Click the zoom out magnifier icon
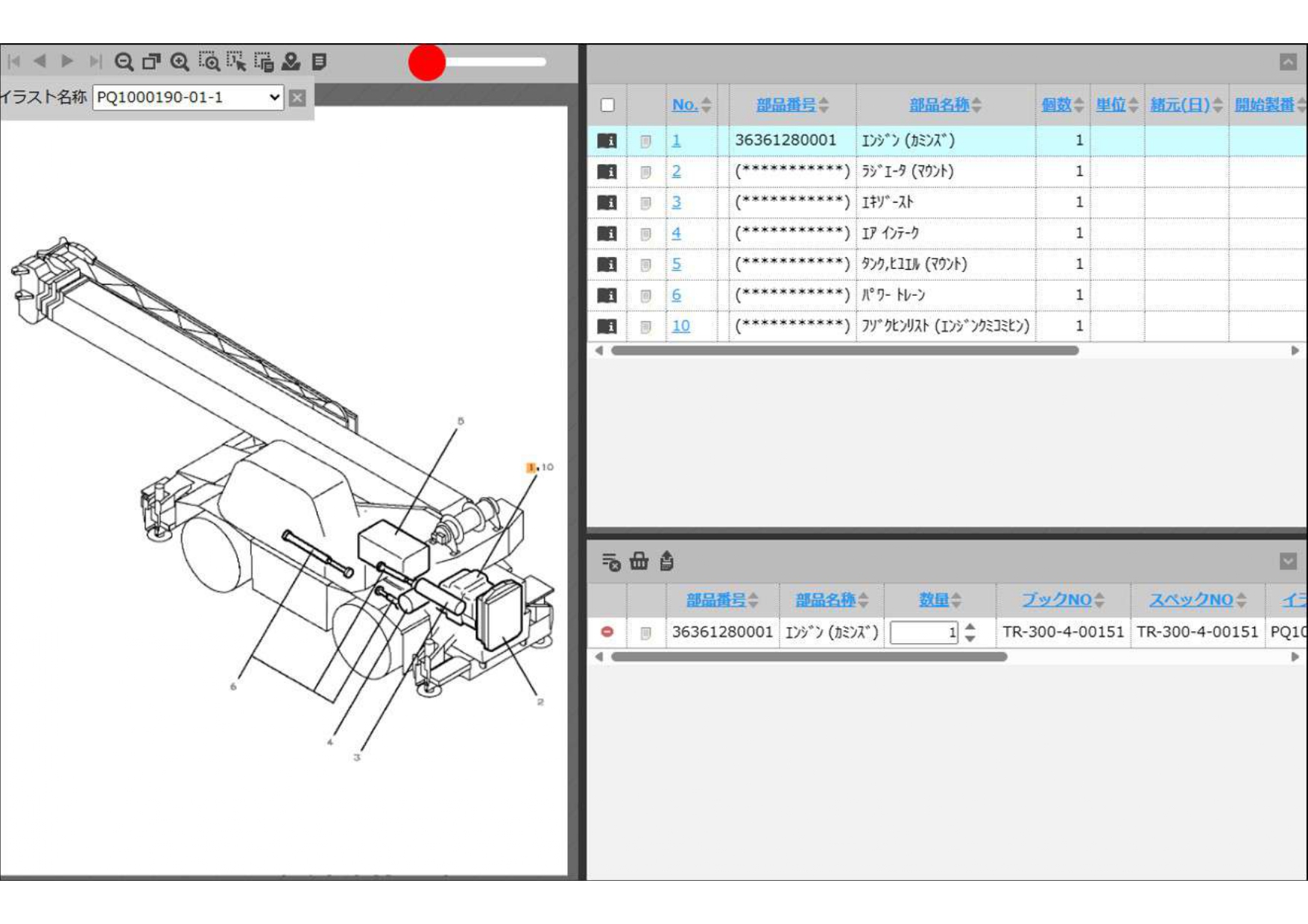The image size is (1308, 924). click(x=124, y=62)
